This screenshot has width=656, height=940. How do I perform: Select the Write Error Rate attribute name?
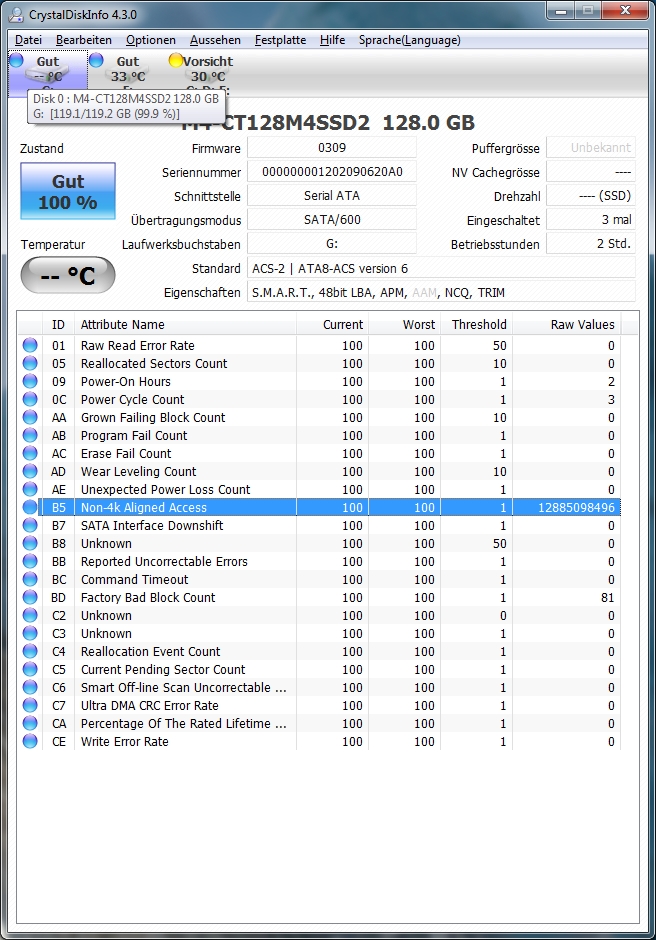click(x=125, y=742)
